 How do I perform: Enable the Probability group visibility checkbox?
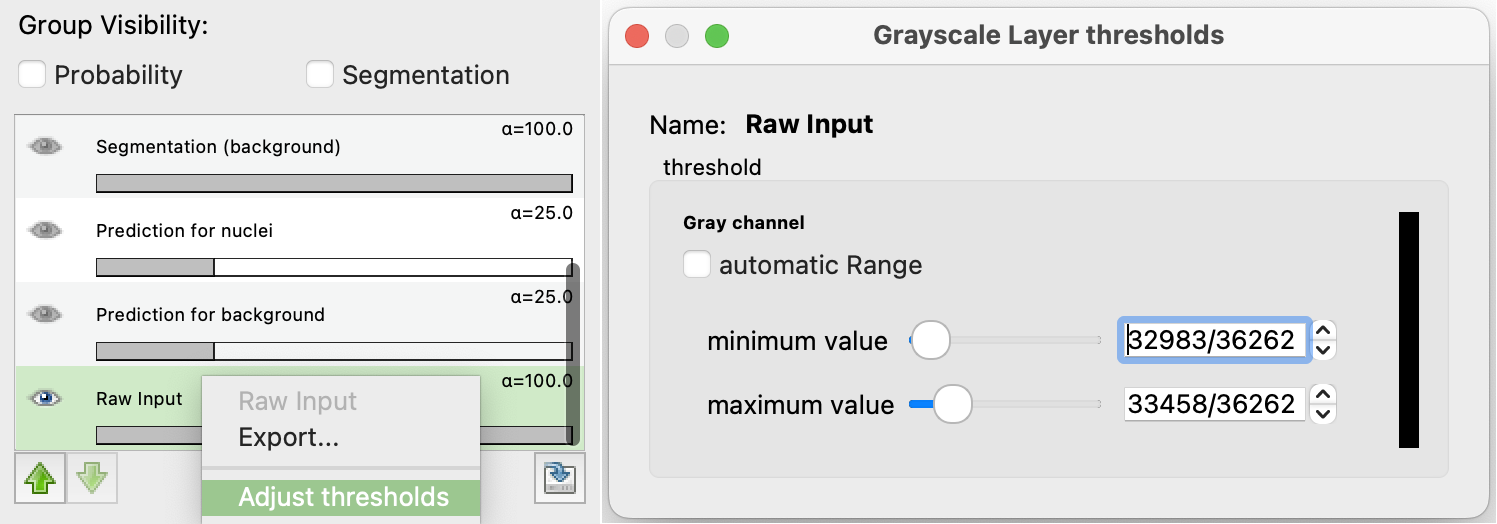pyautogui.click(x=33, y=75)
